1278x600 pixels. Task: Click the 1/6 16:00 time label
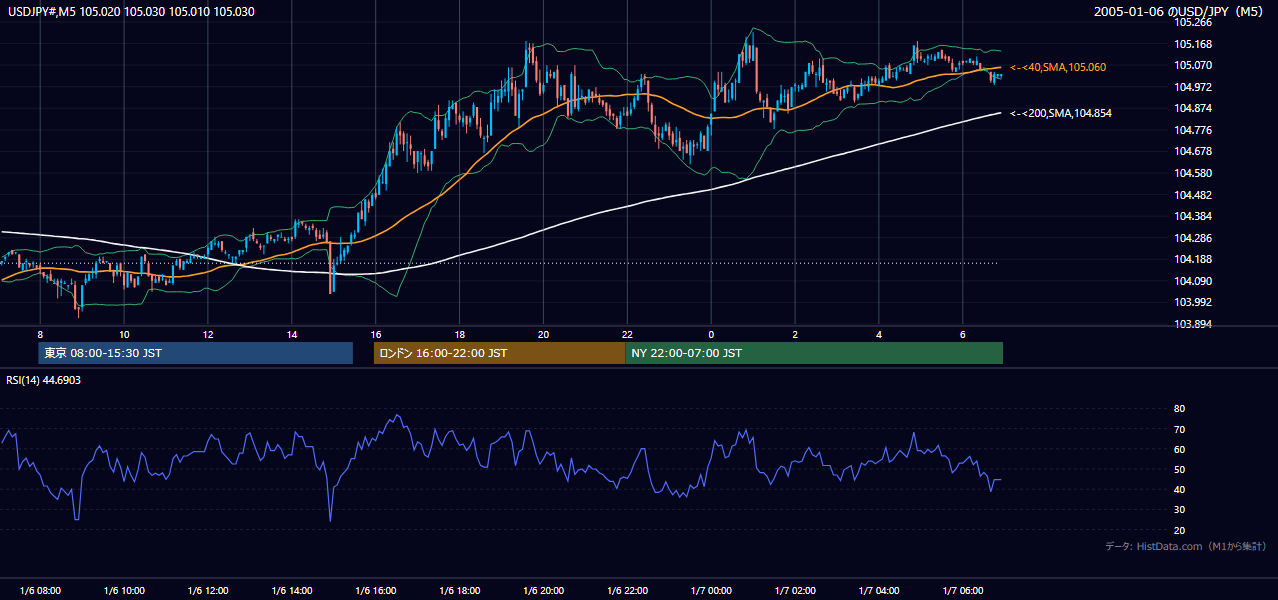[x=375, y=590]
